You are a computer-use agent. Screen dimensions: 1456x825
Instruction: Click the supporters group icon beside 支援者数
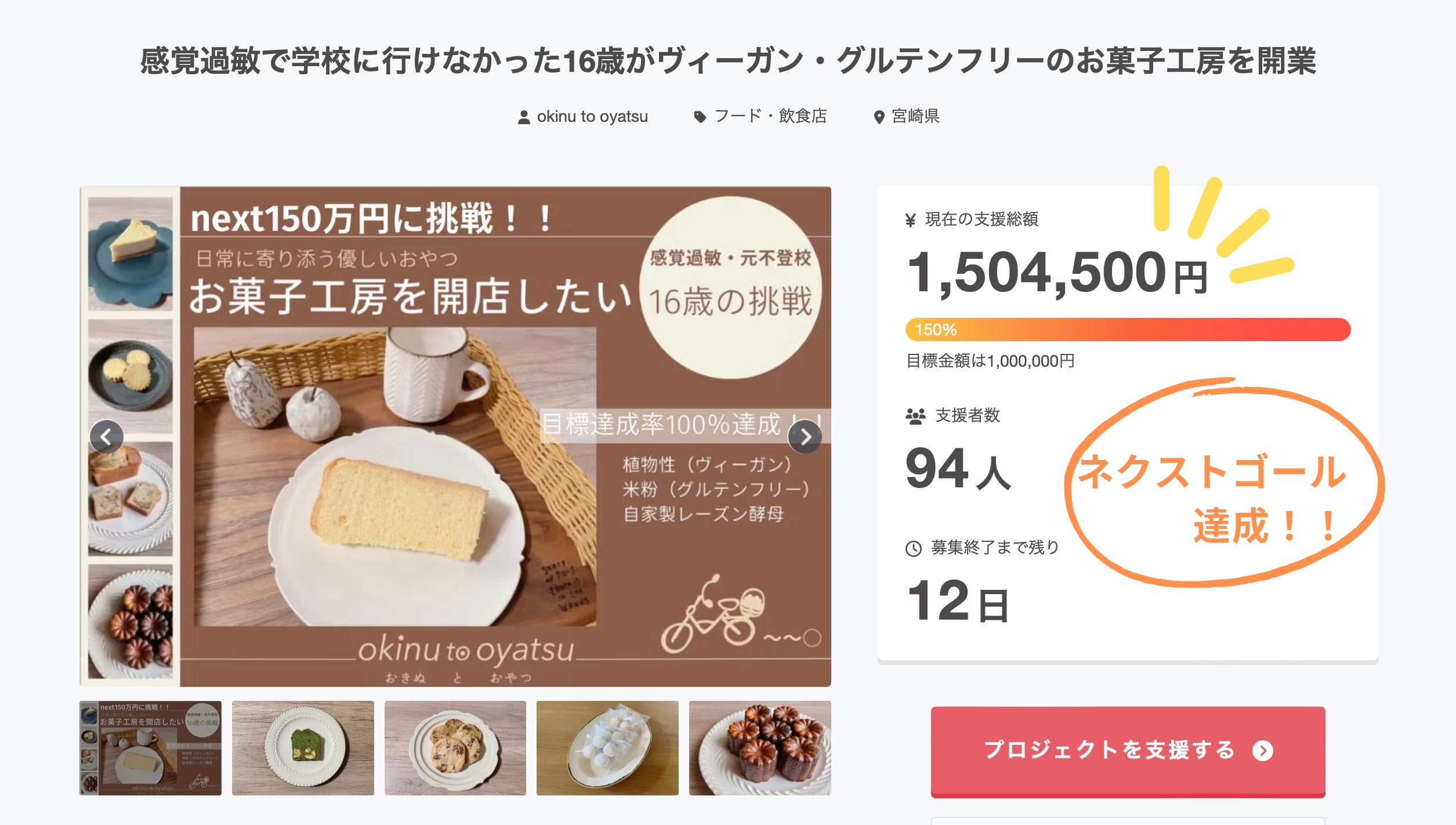tap(915, 416)
